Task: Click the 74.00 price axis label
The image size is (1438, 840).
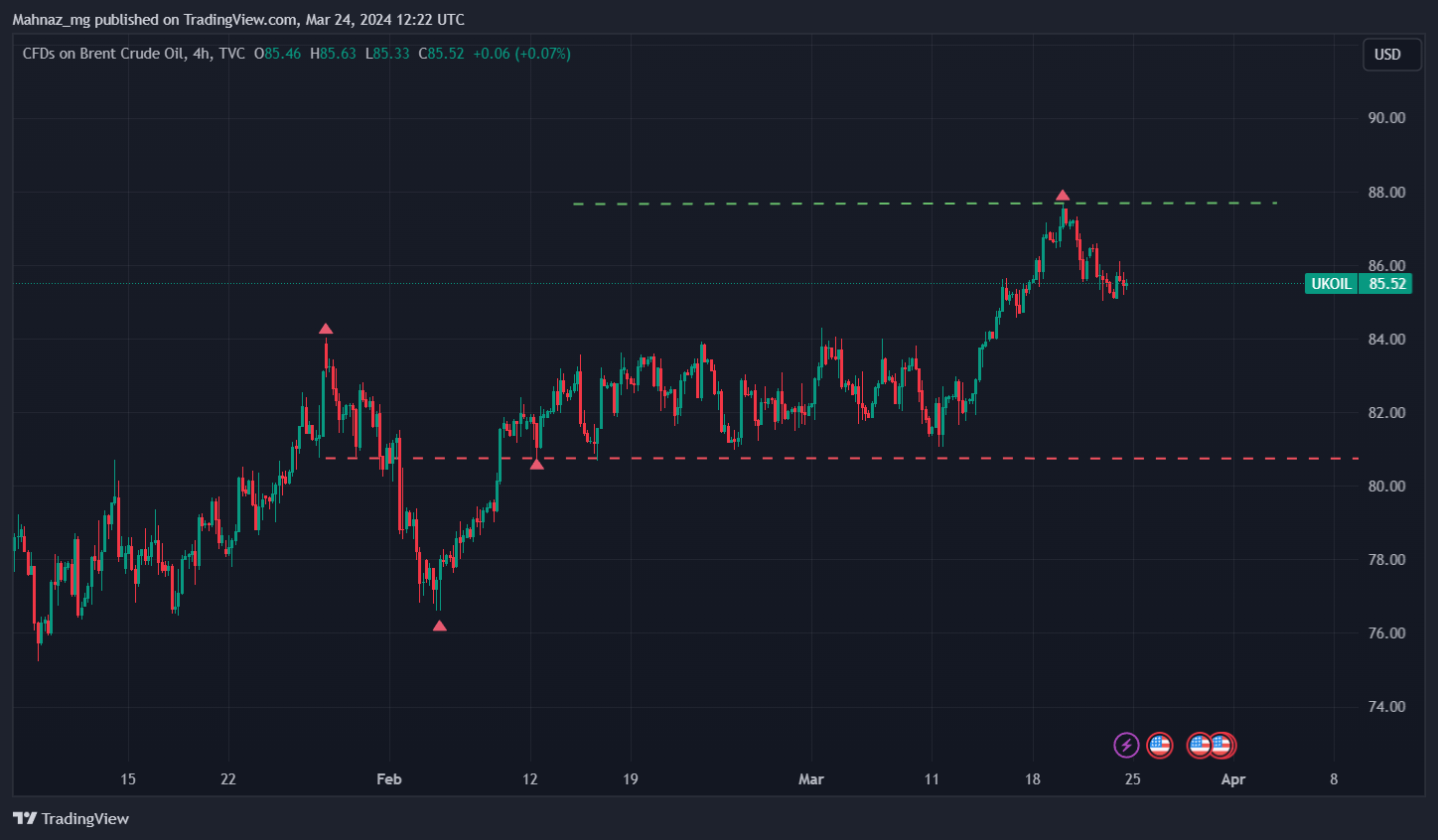Action: [1386, 707]
